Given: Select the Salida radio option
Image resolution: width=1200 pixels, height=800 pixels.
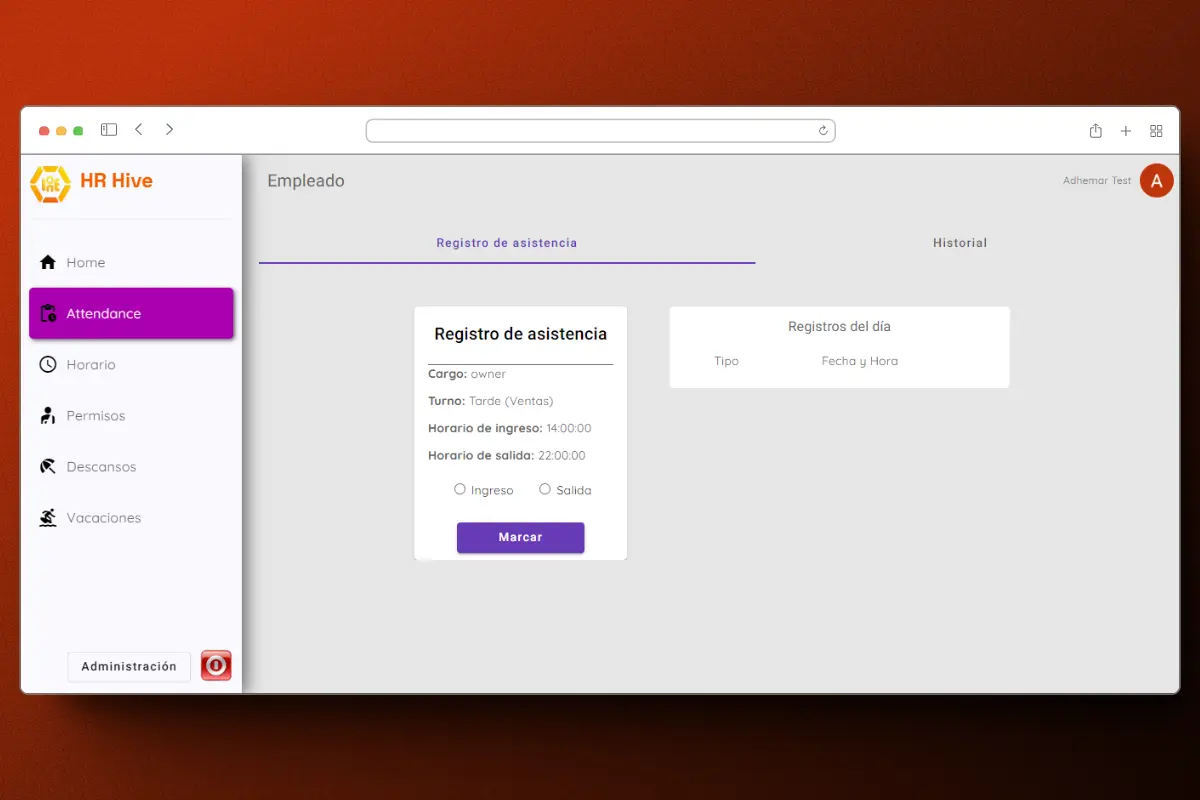Looking at the screenshot, I should (x=545, y=489).
